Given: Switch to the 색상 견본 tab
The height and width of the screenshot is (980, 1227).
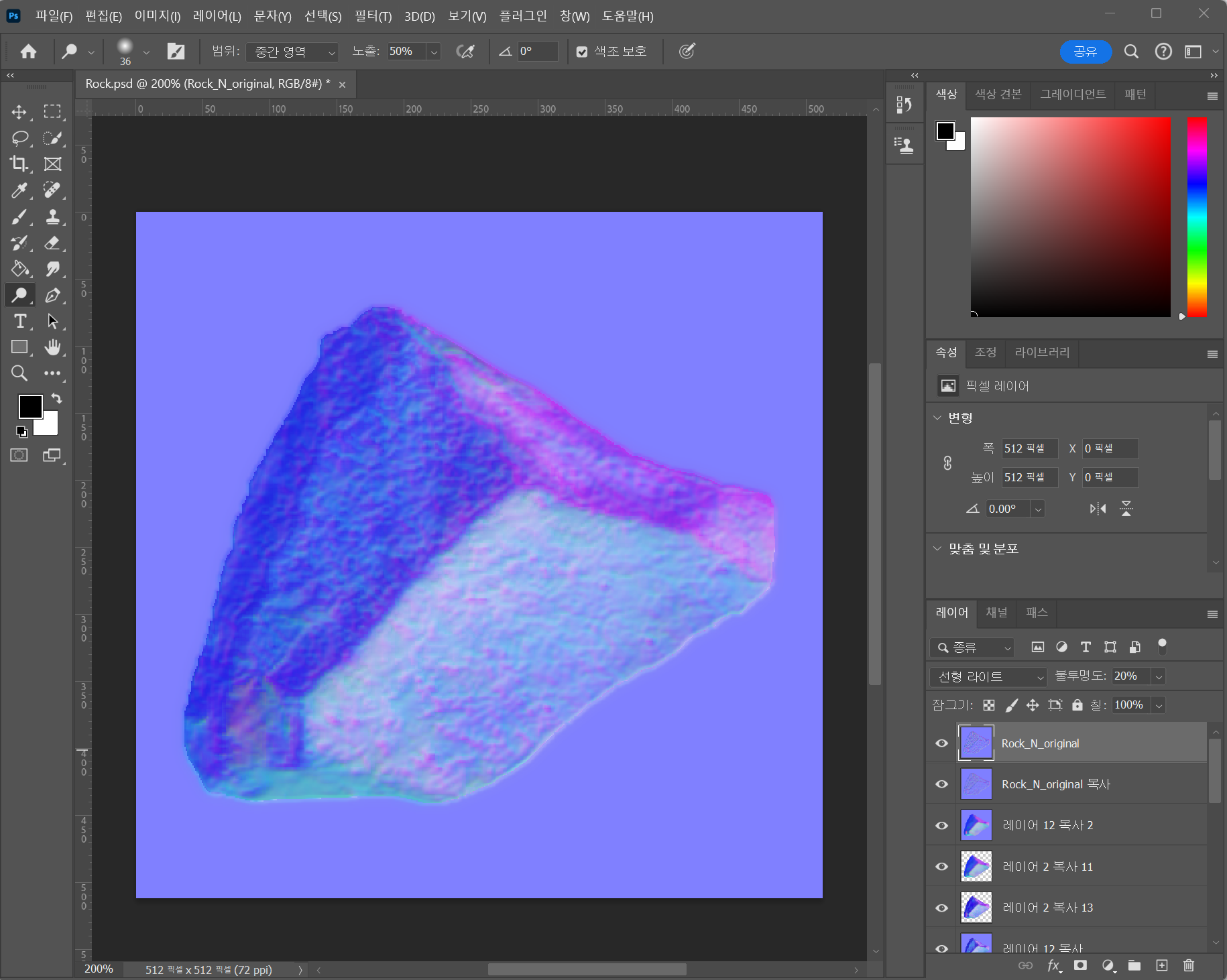Looking at the screenshot, I should point(998,95).
